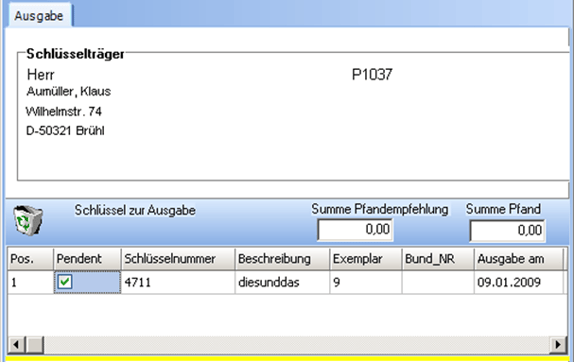Image resolution: width=574 pixels, height=362 pixels.
Task: Sort by the Exemplar column header
Action: [x=366, y=259]
